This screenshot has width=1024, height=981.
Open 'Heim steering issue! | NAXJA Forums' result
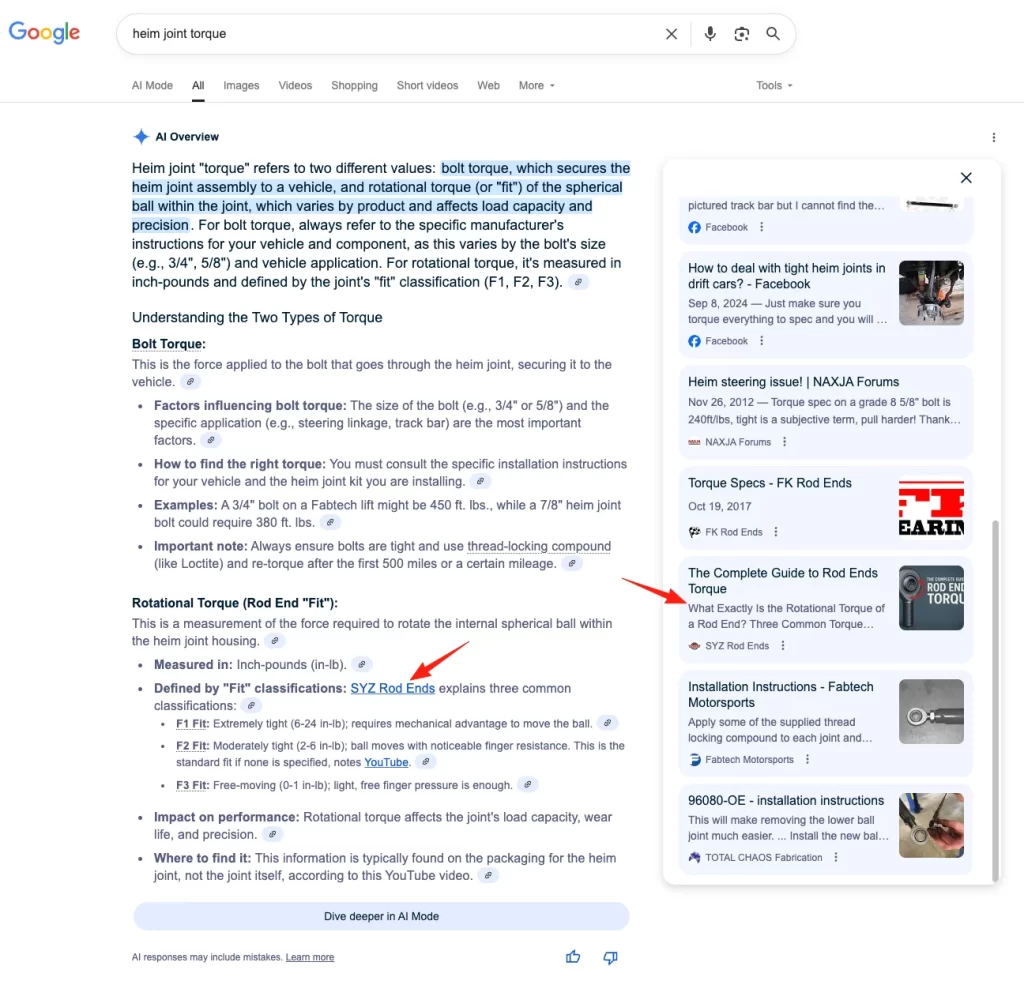click(793, 381)
